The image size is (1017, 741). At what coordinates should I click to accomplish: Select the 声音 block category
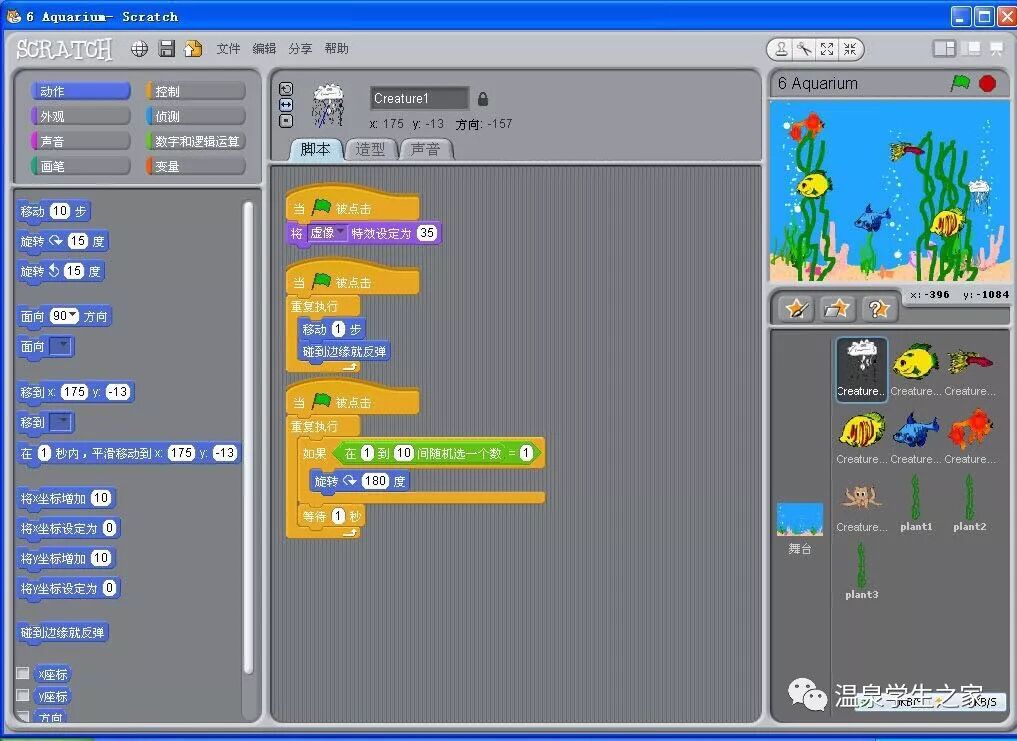click(80, 141)
